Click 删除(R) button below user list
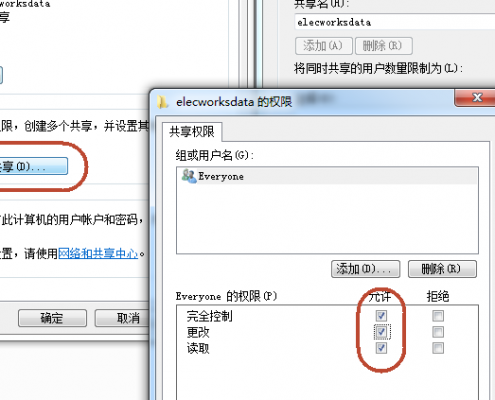Image resolution: width=495 pixels, height=400 pixels. 442,269
